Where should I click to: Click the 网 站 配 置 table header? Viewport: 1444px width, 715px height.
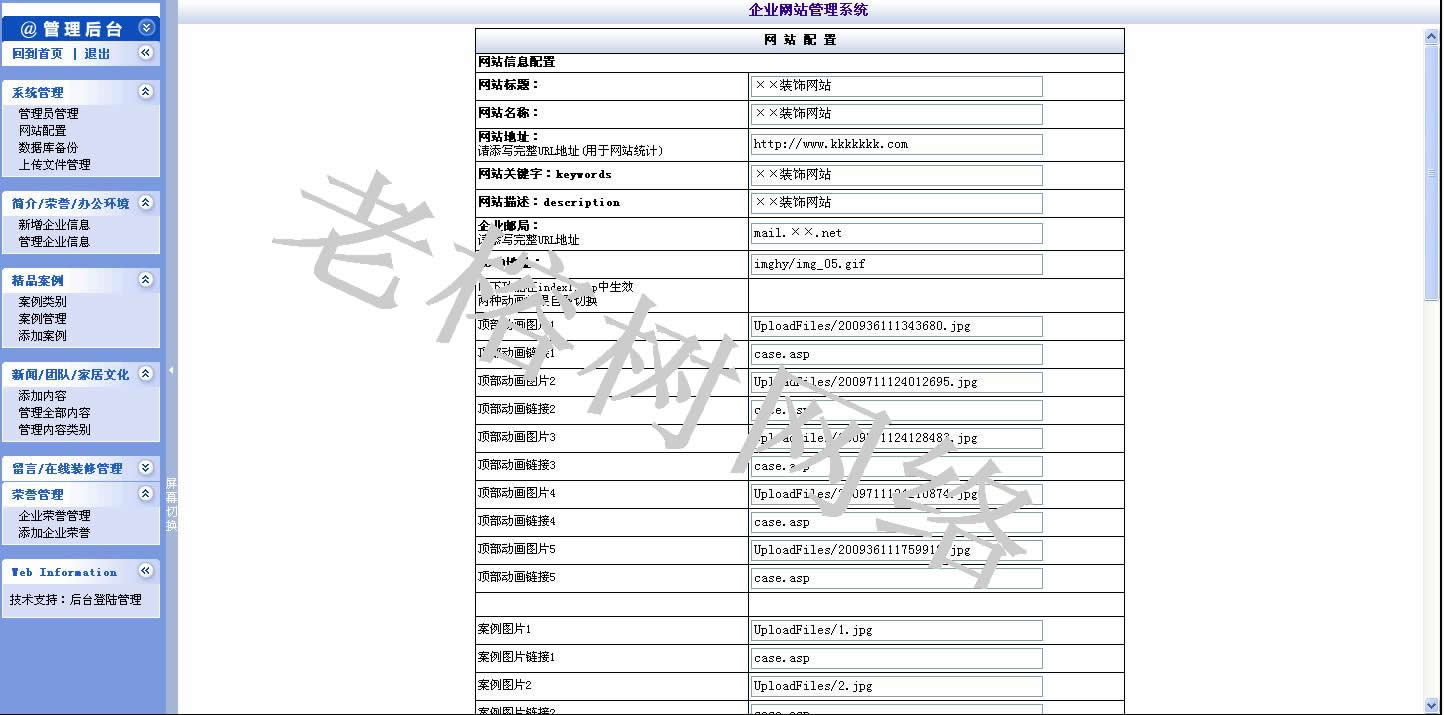tap(800, 40)
